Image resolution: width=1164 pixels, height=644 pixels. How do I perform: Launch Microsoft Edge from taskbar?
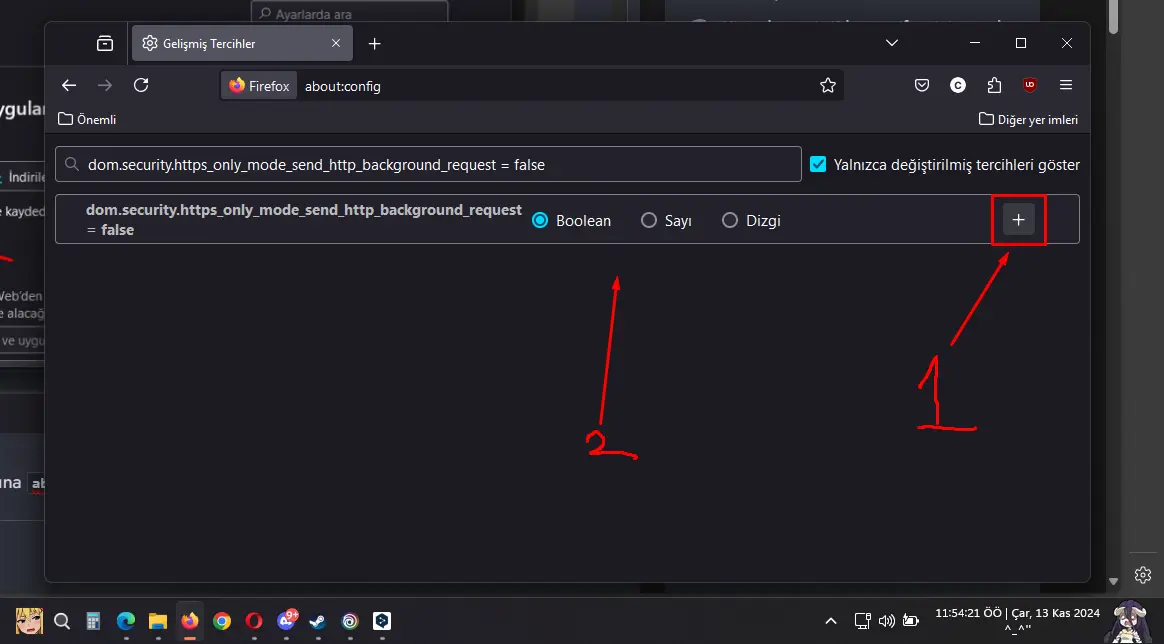point(125,621)
